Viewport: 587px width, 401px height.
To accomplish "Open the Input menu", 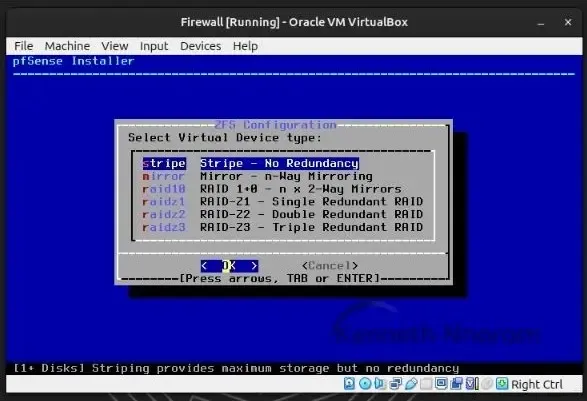I will pyautogui.click(x=154, y=46).
